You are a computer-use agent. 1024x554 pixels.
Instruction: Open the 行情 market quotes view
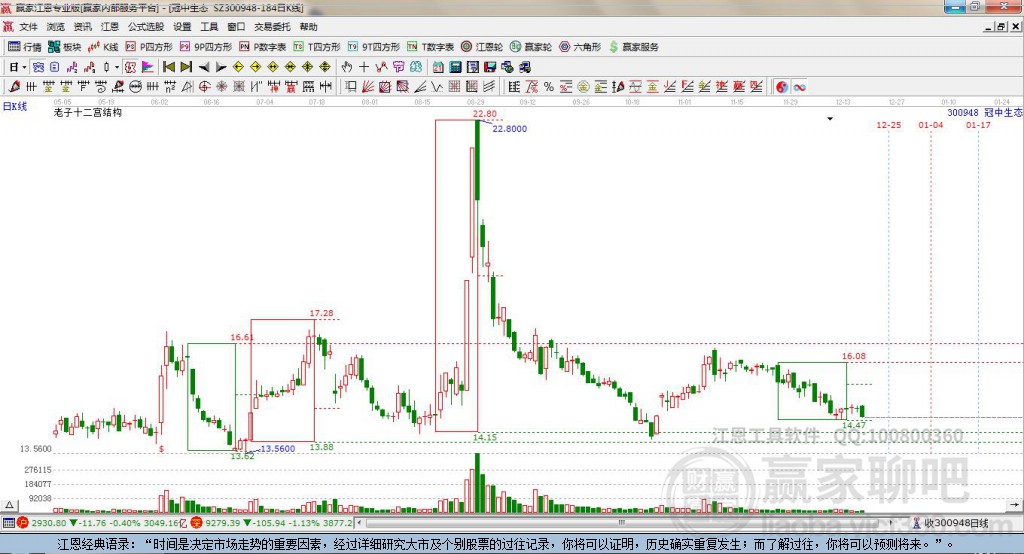24,47
